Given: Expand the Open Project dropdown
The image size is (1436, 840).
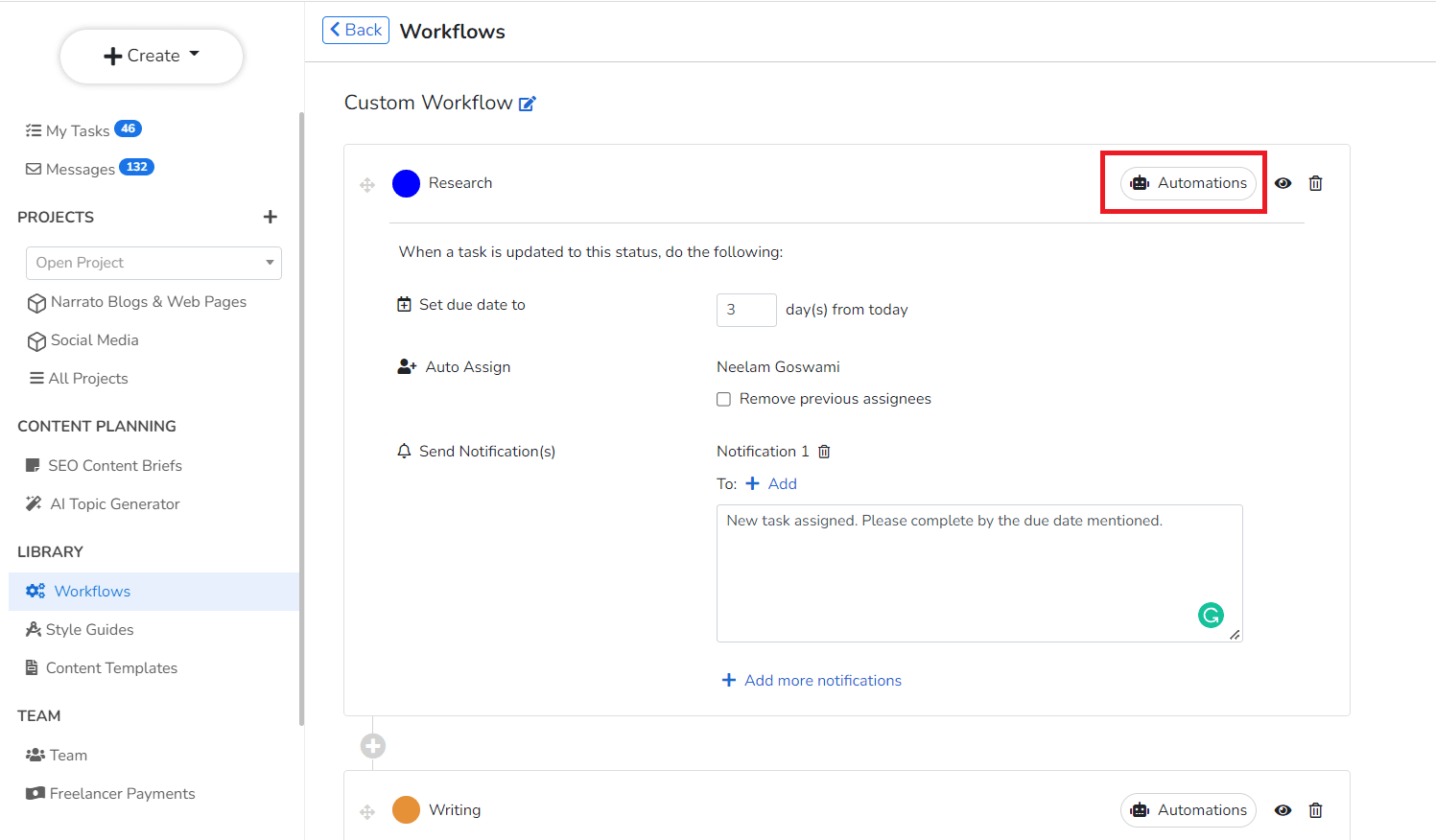Looking at the screenshot, I should point(153,263).
